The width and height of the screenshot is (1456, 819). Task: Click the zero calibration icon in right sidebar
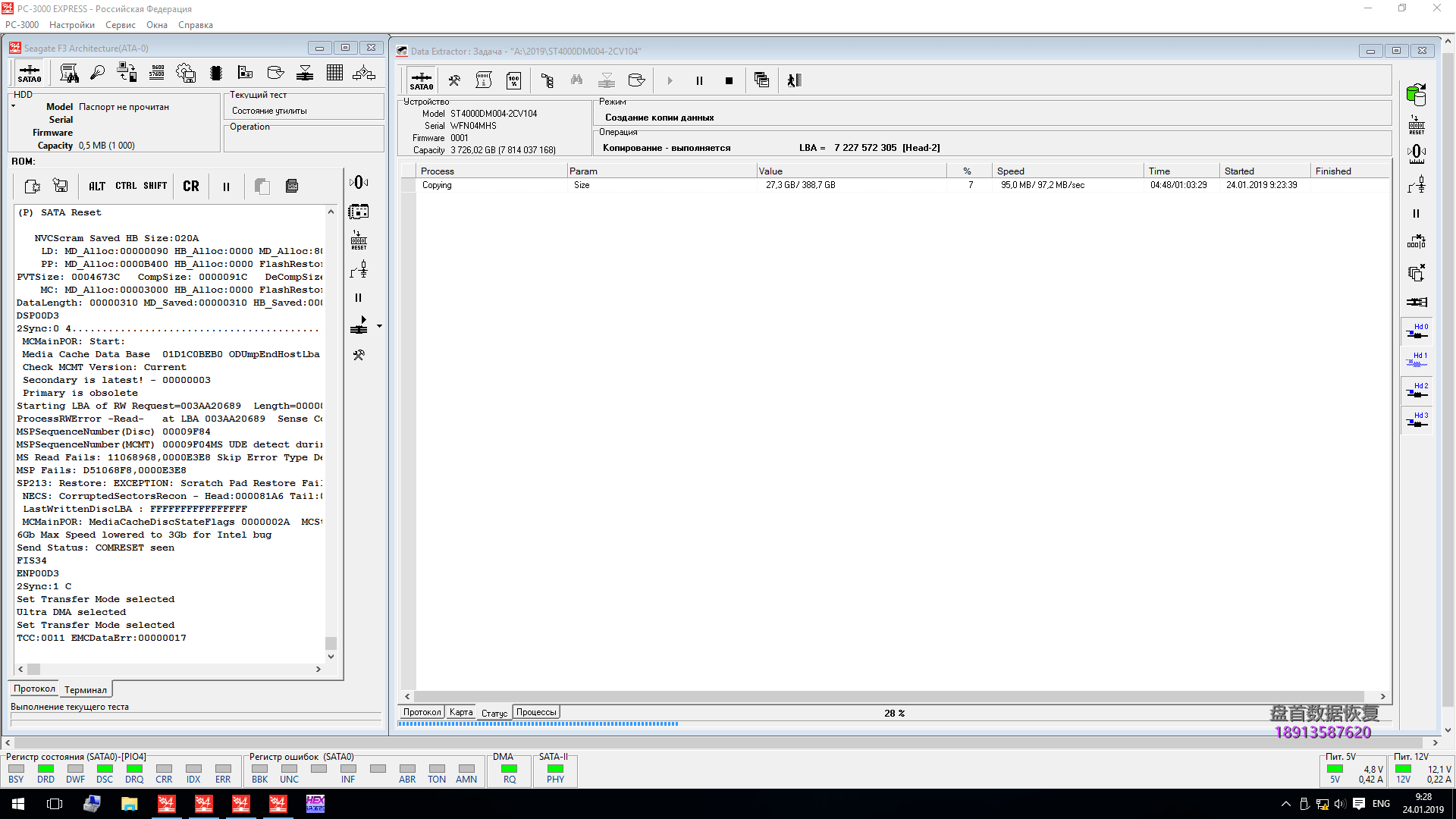[1416, 154]
